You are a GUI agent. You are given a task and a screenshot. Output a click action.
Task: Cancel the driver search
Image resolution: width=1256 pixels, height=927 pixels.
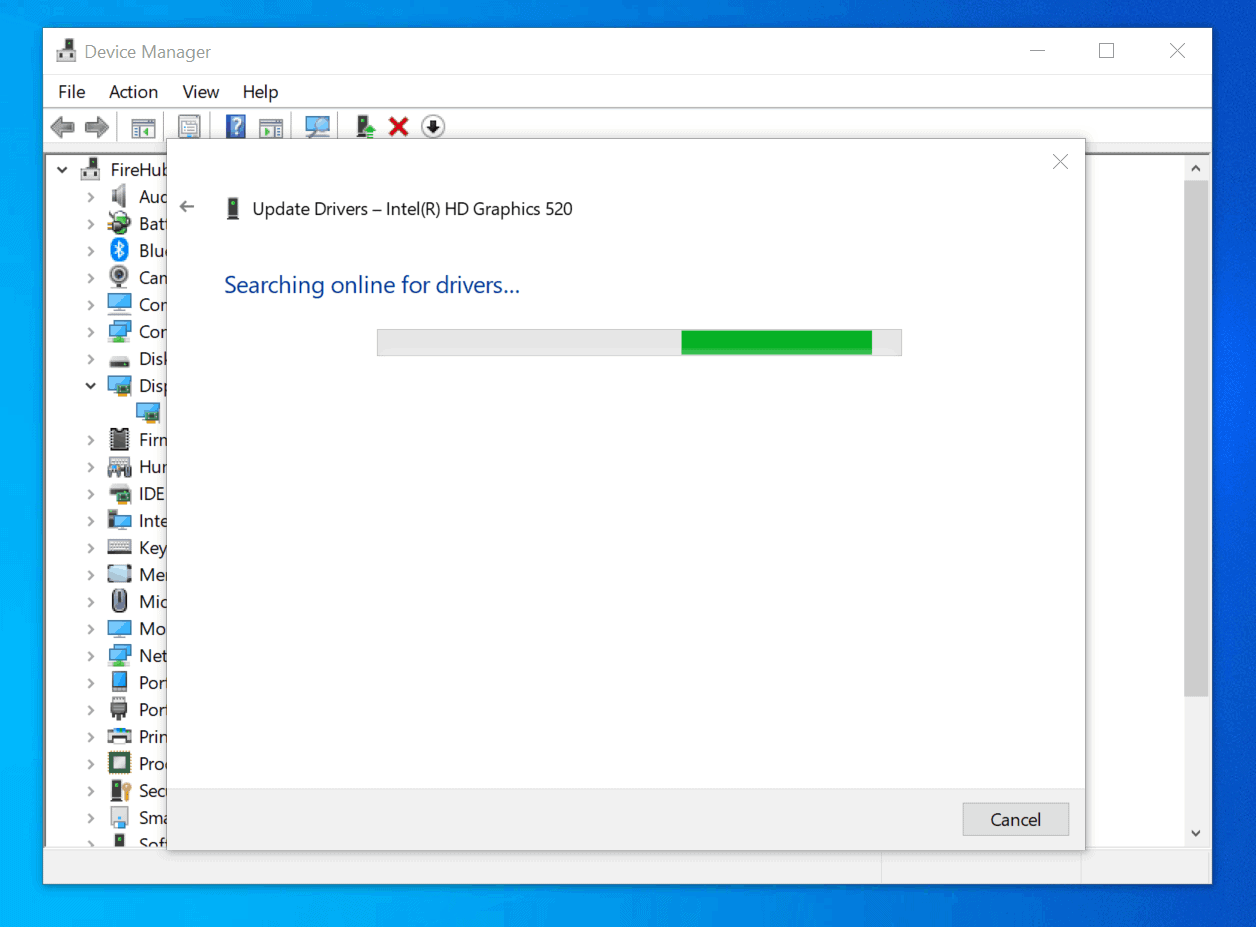point(1015,819)
